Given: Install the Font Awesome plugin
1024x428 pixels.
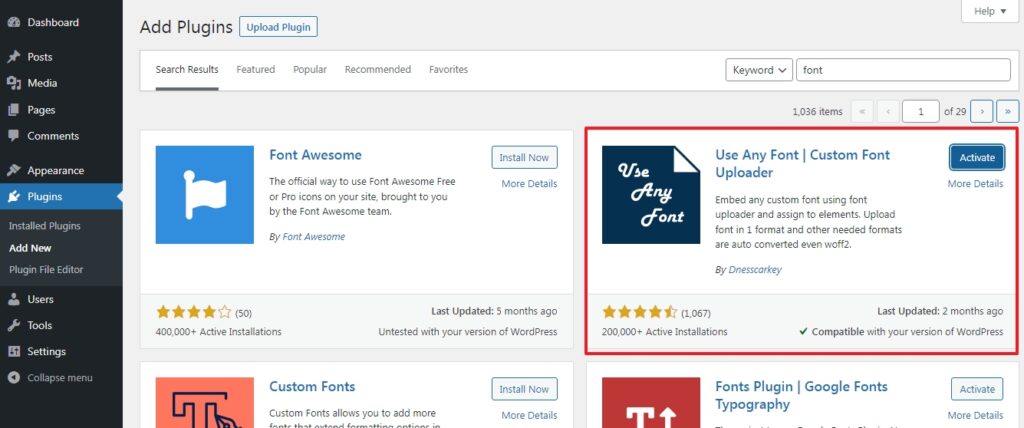Looking at the screenshot, I should pos(524,157).
